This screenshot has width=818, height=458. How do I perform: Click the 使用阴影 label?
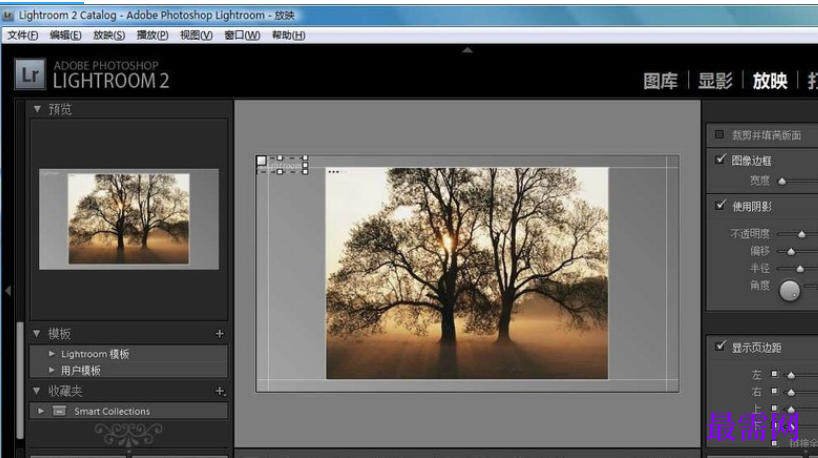751,207
